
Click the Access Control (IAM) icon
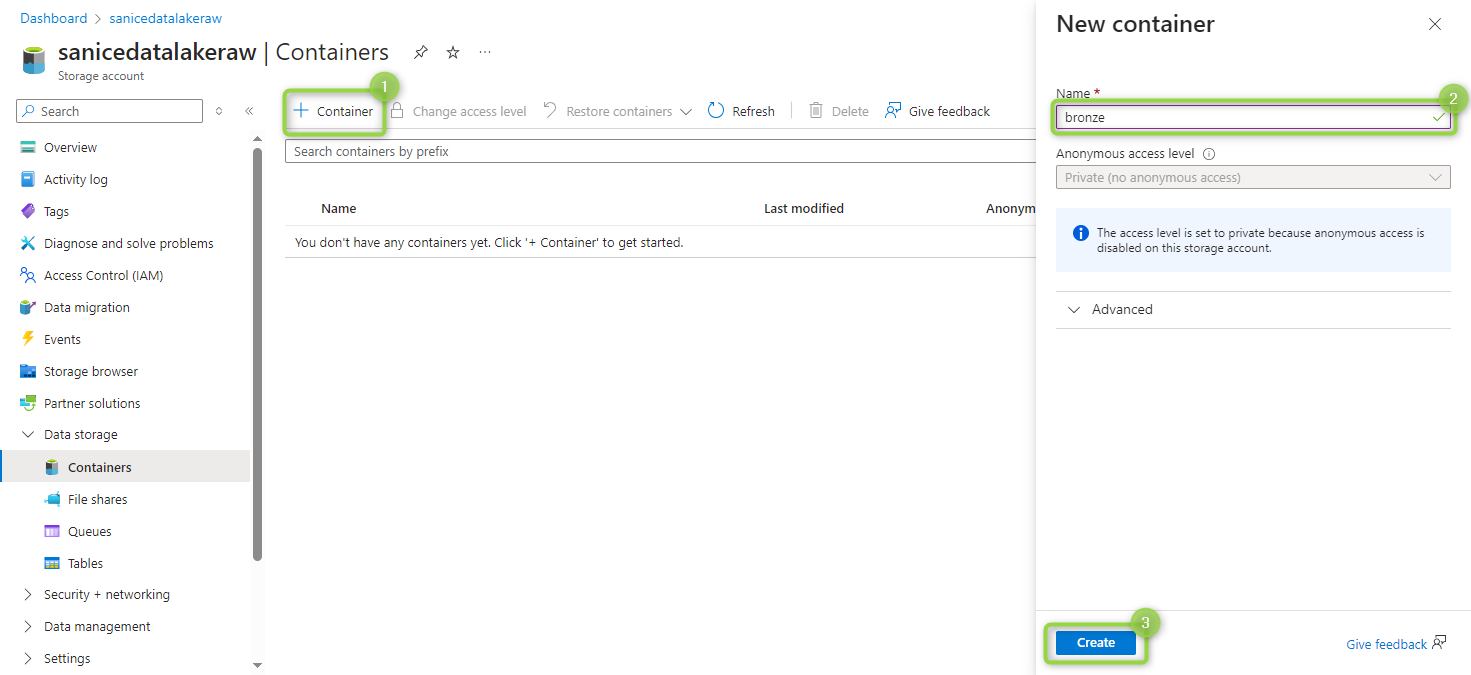click(x=28, y=275)
